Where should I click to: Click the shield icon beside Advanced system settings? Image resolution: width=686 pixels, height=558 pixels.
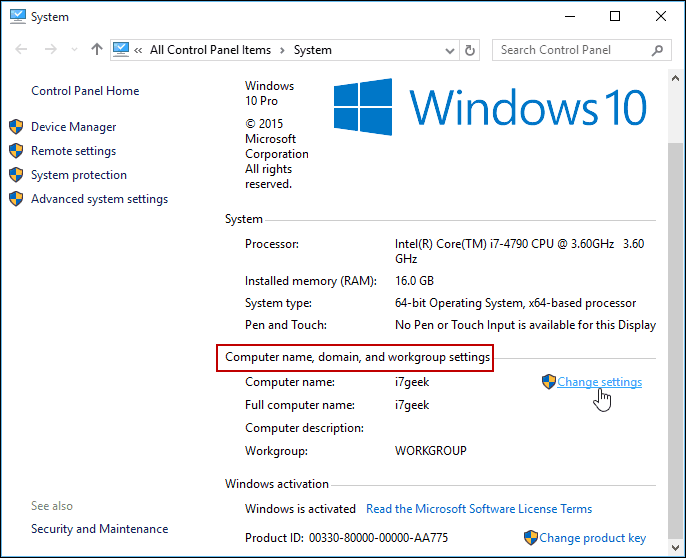(16, 199)
